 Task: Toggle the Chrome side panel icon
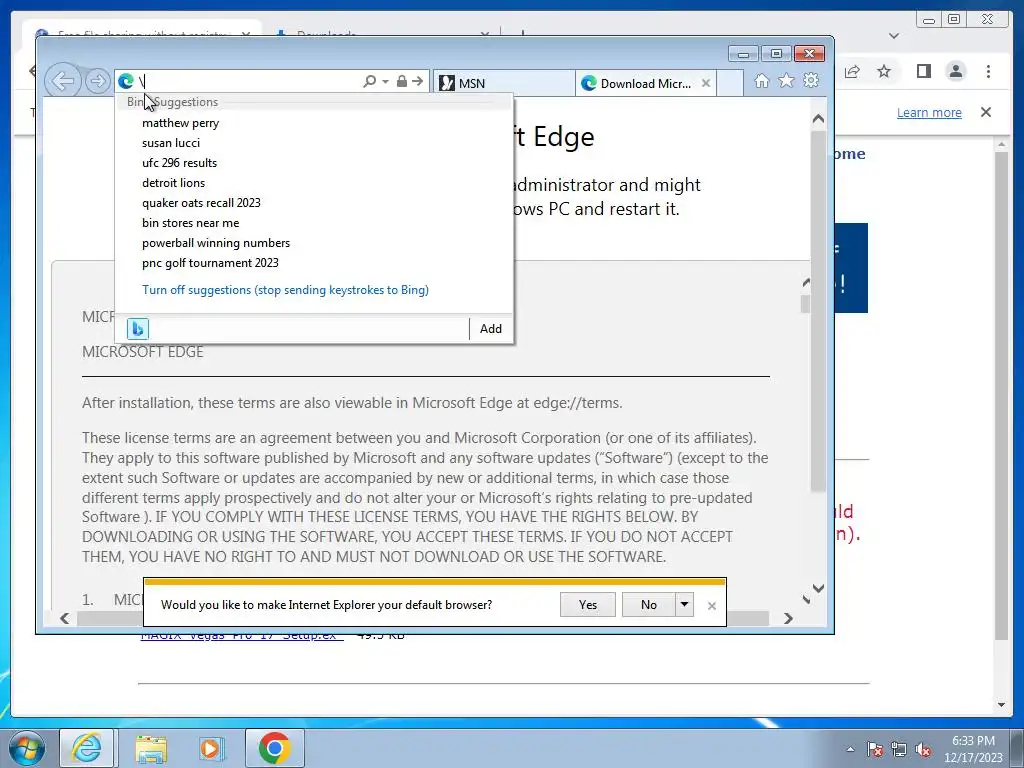pos(923,71)
